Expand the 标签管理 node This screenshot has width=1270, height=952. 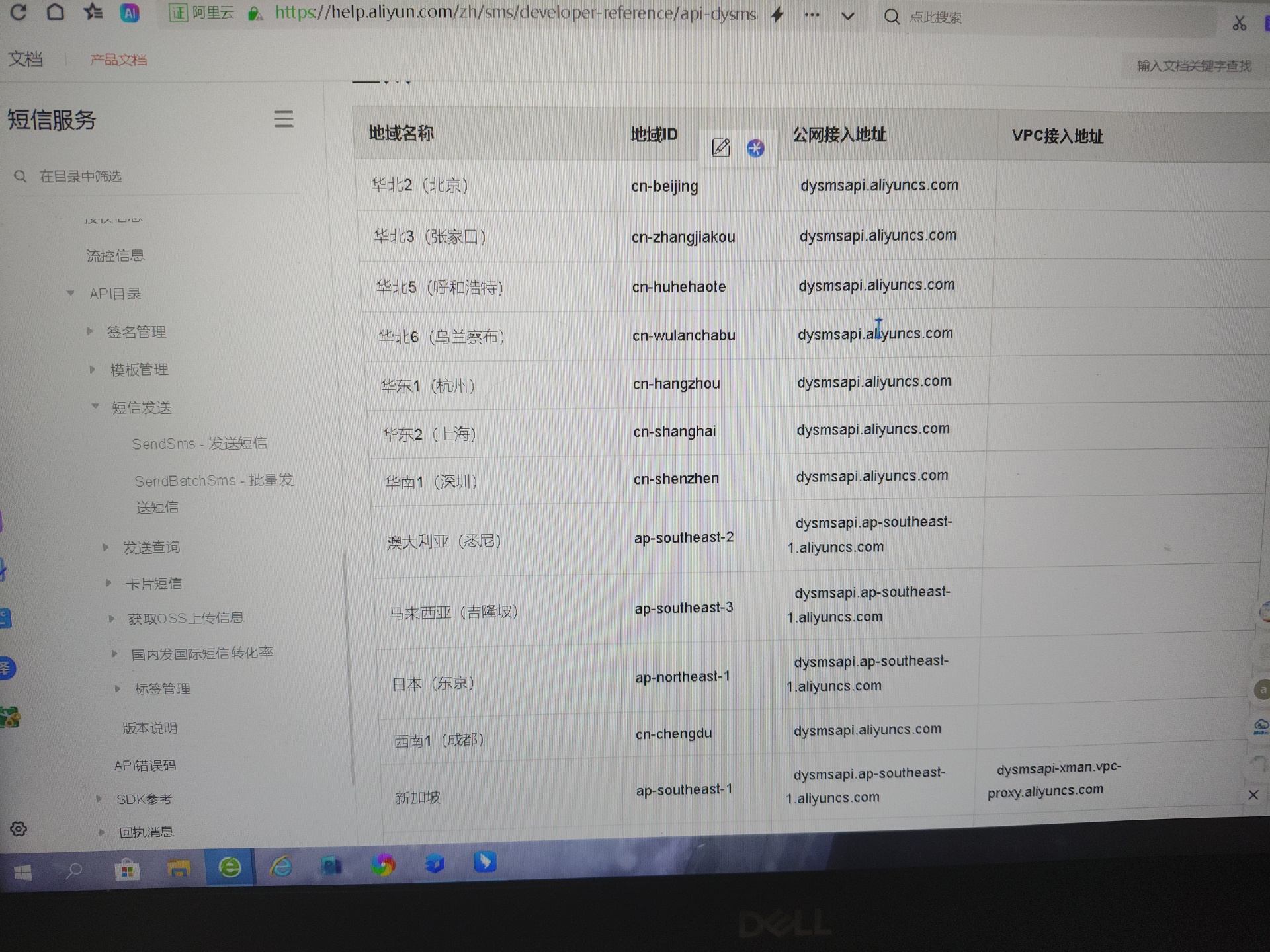[x=117, y=688]
